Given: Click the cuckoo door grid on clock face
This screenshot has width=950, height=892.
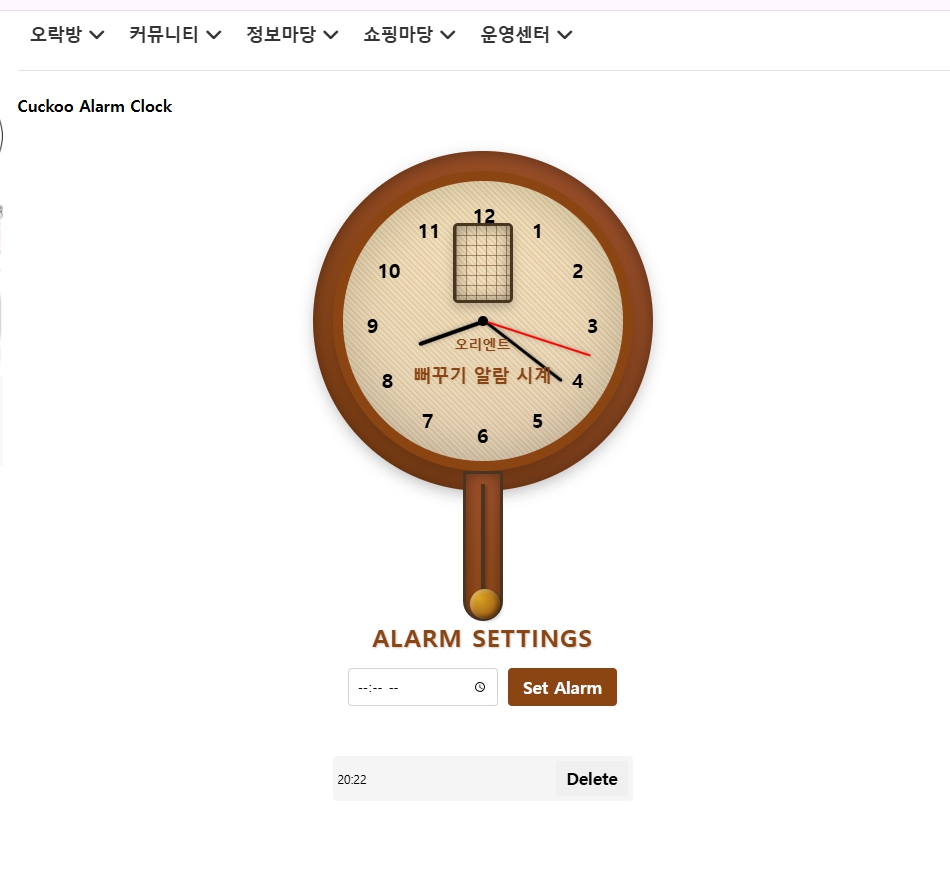Looking at the screenshot, I should (x=483, y=263).
